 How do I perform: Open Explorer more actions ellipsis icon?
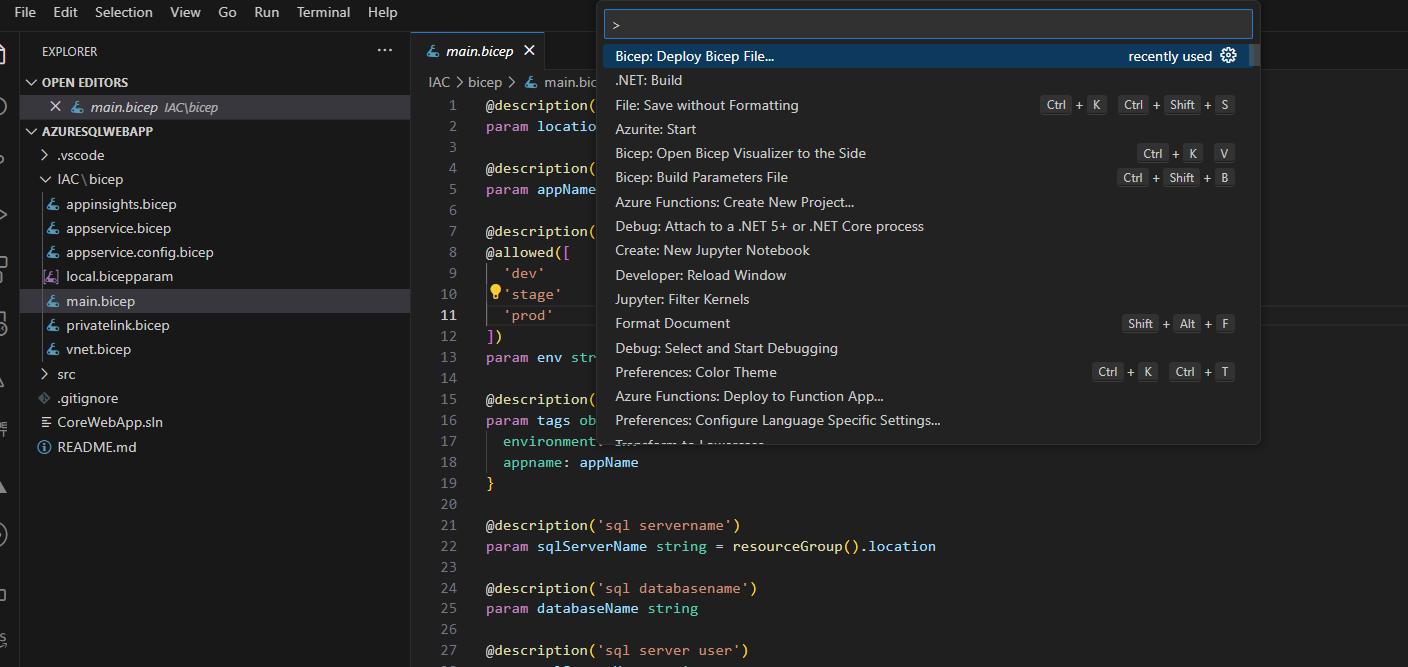(x=385, y=50)
